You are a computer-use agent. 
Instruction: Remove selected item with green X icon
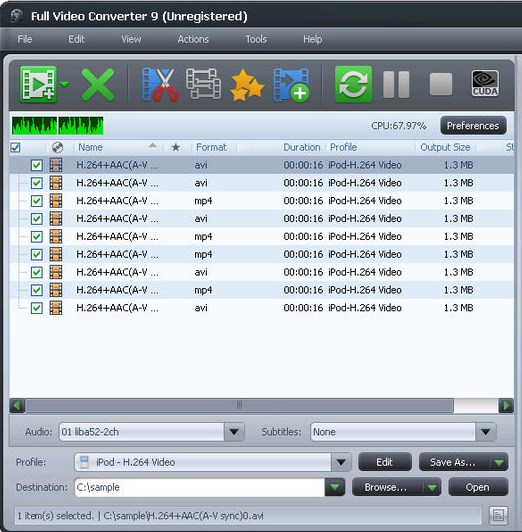(x=98, y=85)
